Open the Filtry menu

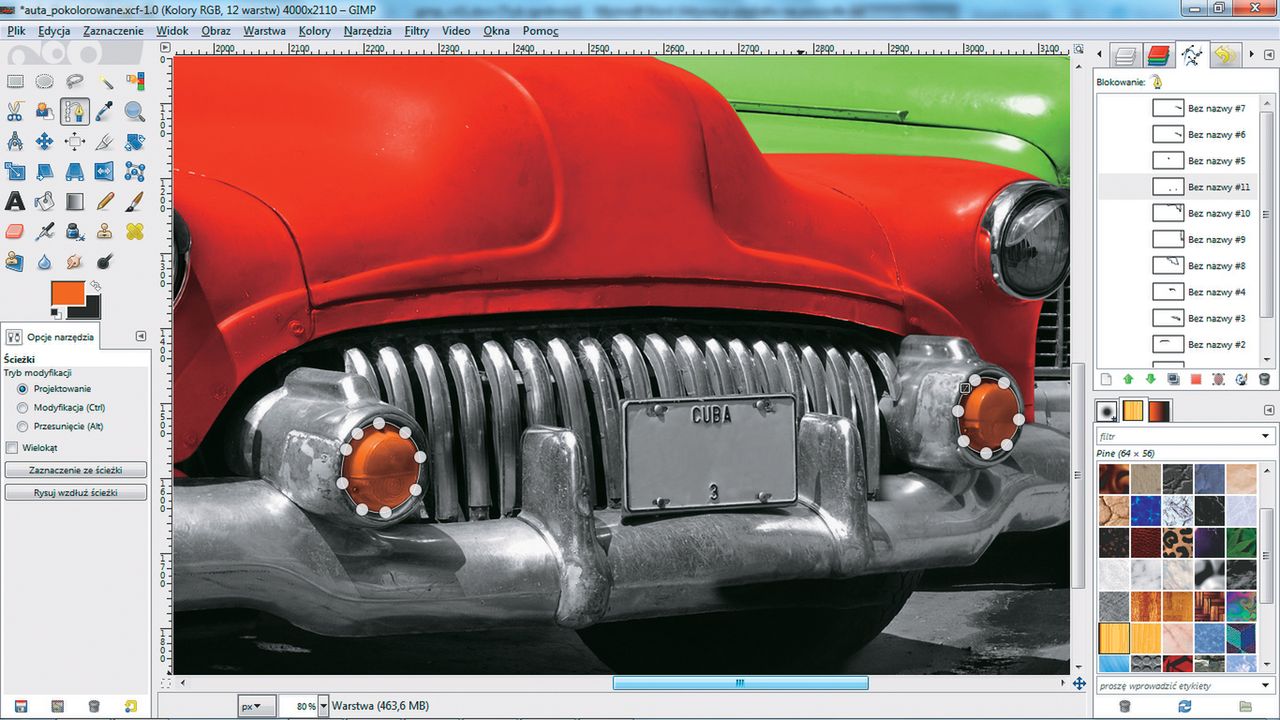pos(417,31)
